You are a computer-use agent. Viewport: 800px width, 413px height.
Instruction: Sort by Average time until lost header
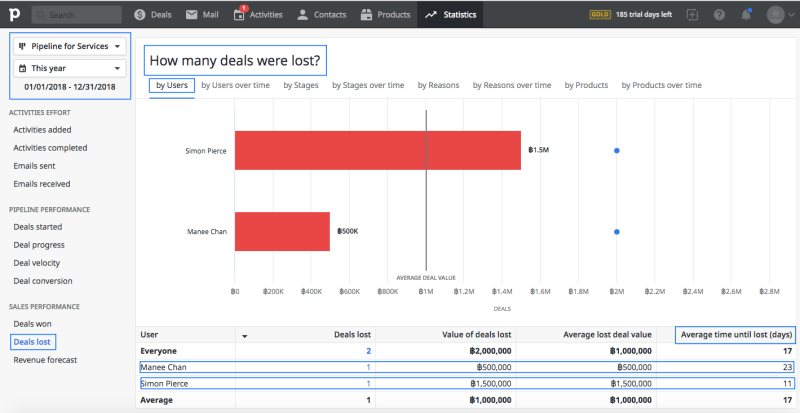pos(736,335)
